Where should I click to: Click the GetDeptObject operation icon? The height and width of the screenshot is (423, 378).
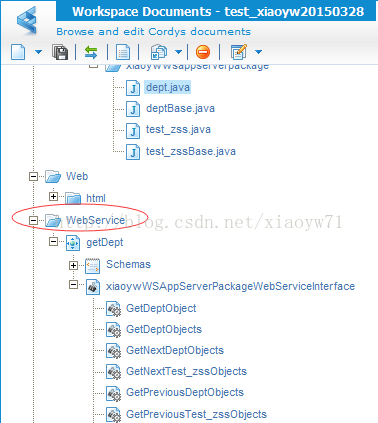click(113, 309)
